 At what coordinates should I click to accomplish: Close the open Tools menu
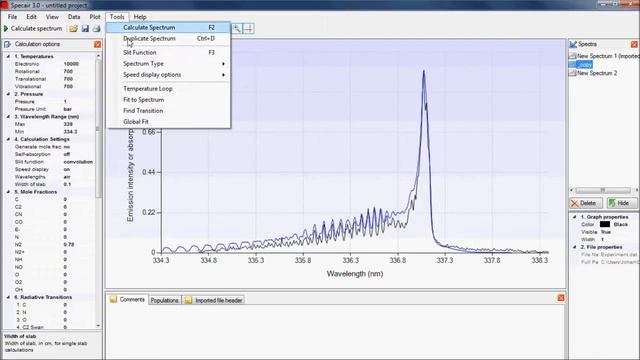click(117, 17)
